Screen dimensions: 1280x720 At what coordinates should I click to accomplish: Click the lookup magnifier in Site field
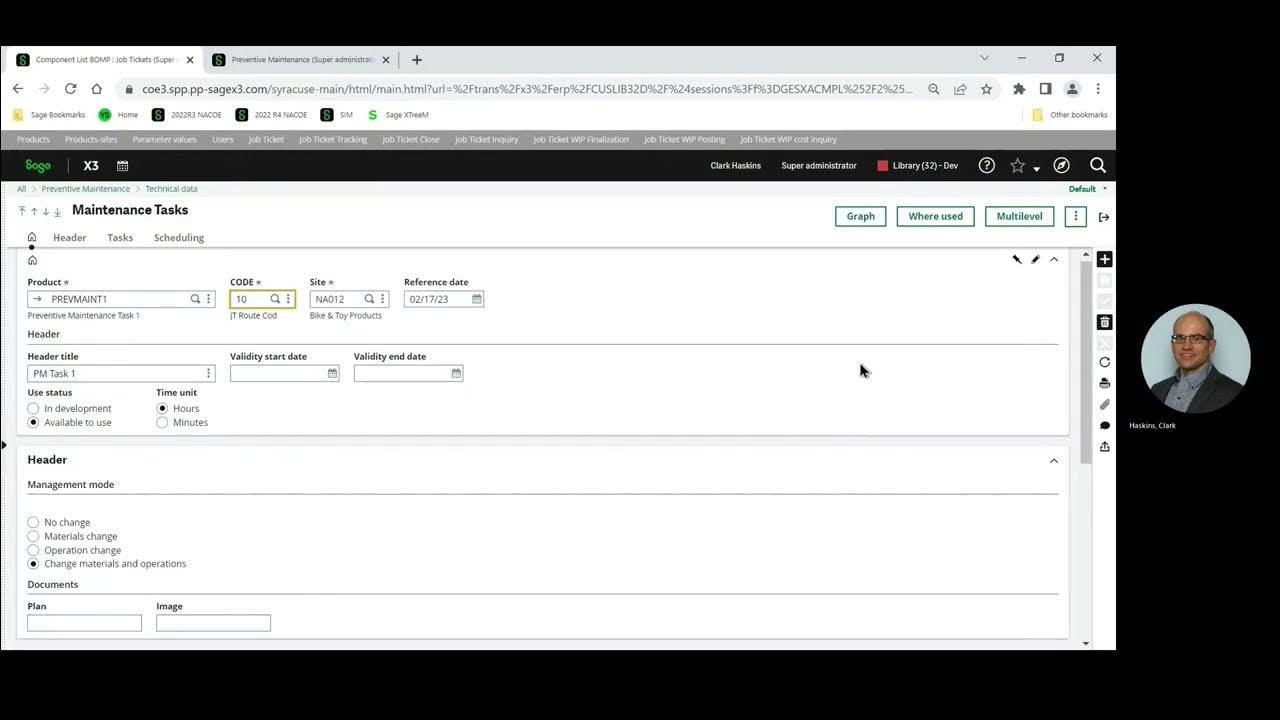point(369,299)
